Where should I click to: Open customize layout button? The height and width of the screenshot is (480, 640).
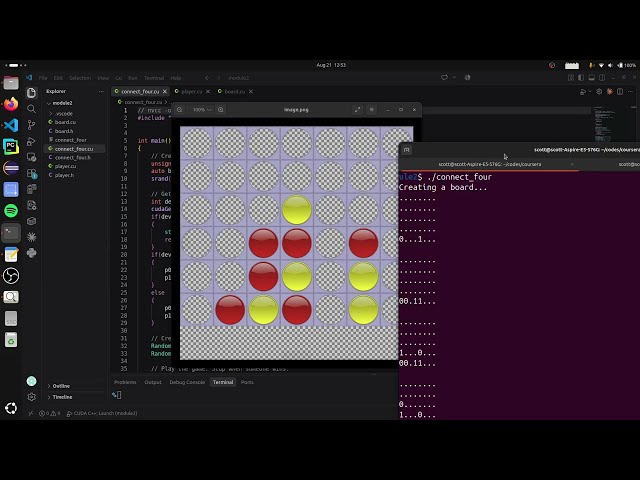tap(571, 78)
